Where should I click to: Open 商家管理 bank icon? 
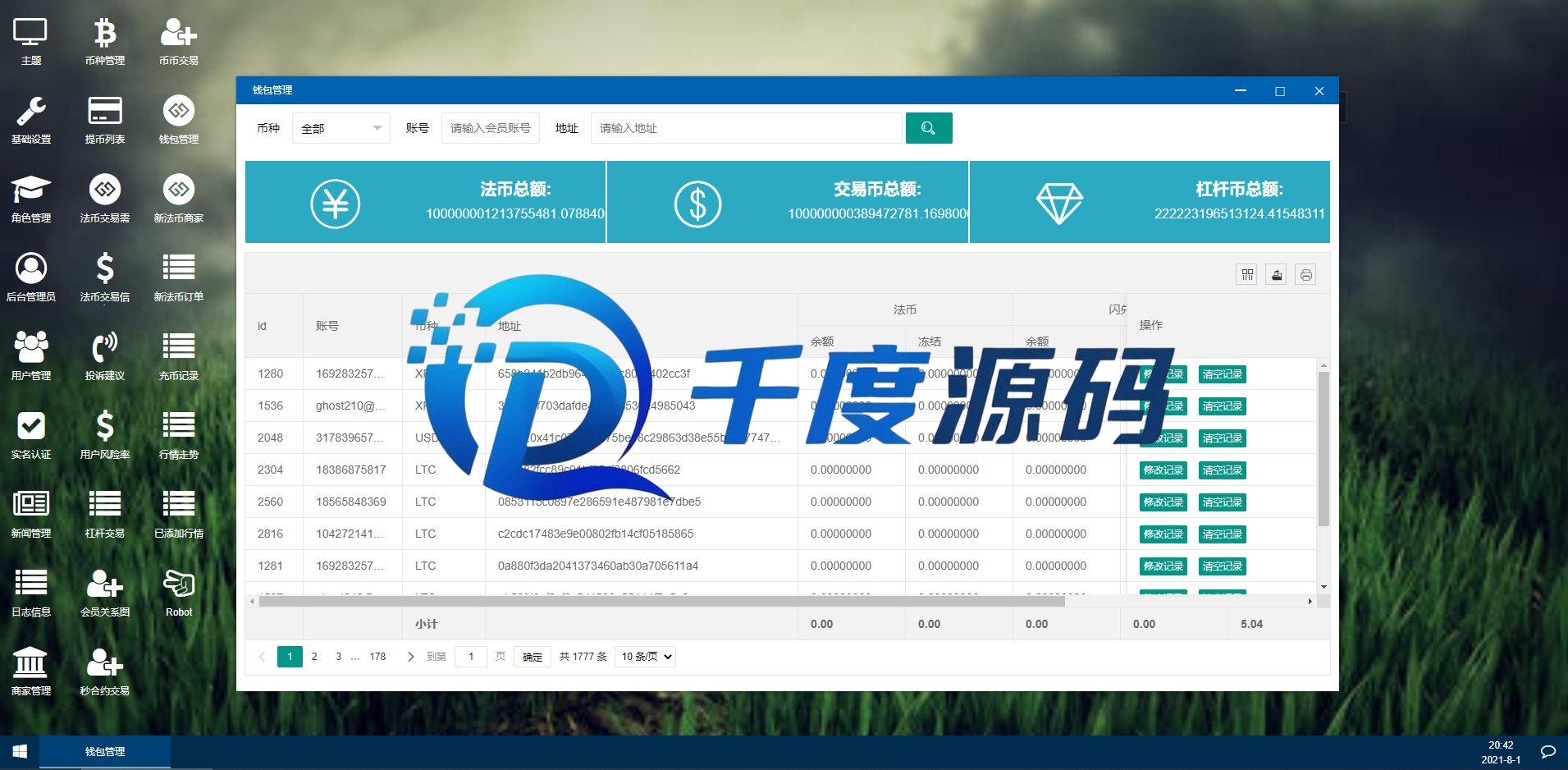(31, 671)
